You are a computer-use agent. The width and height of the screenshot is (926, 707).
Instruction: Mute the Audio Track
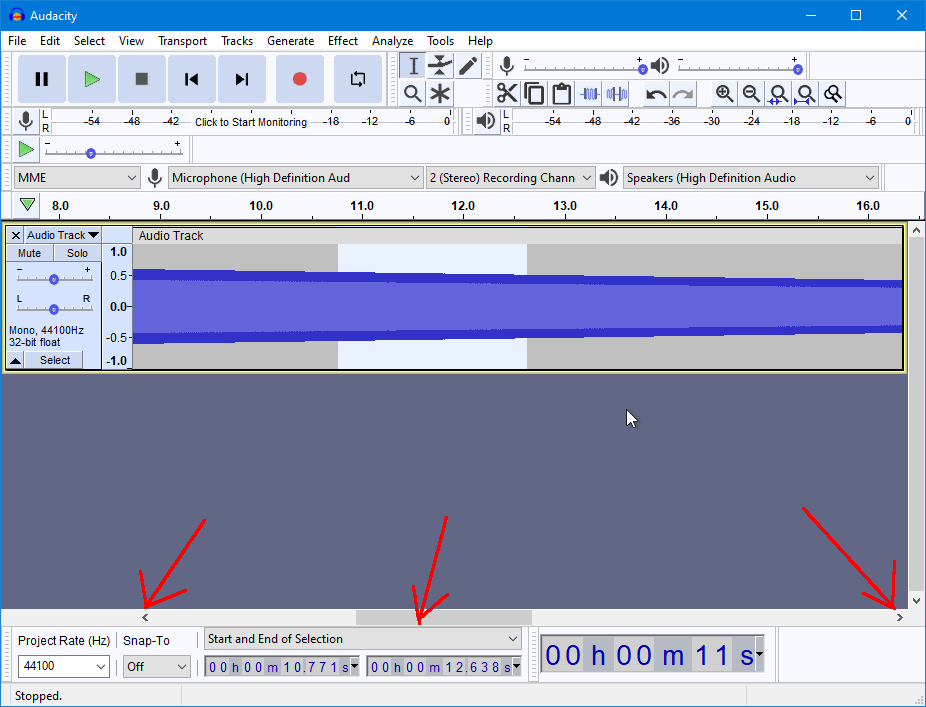click(30, 253)
